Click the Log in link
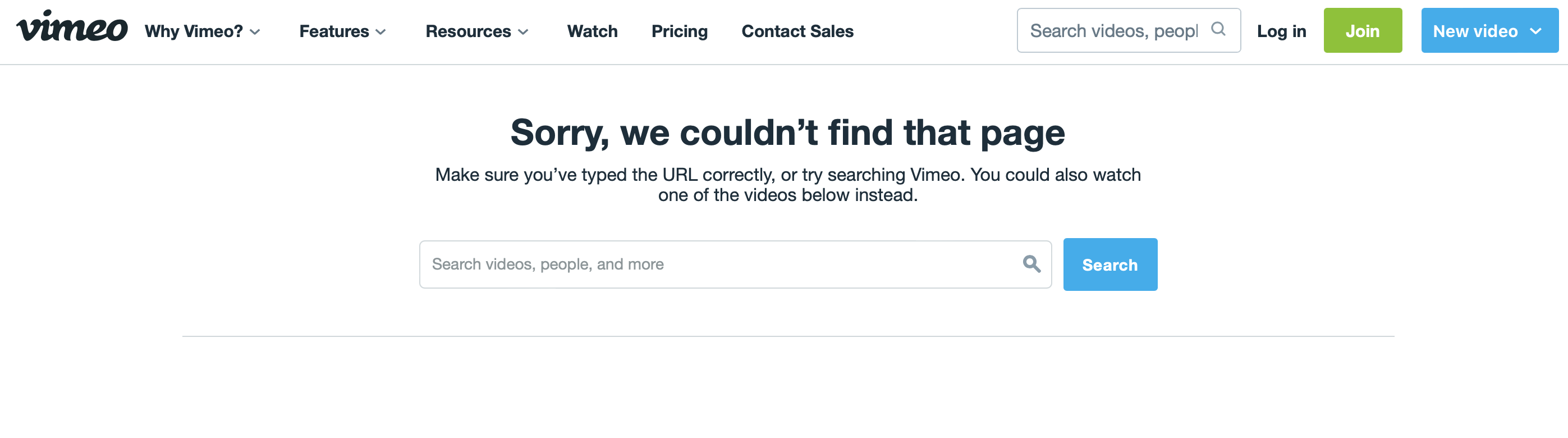This screenshot has width=1568, height=438. coord(1281,31)
